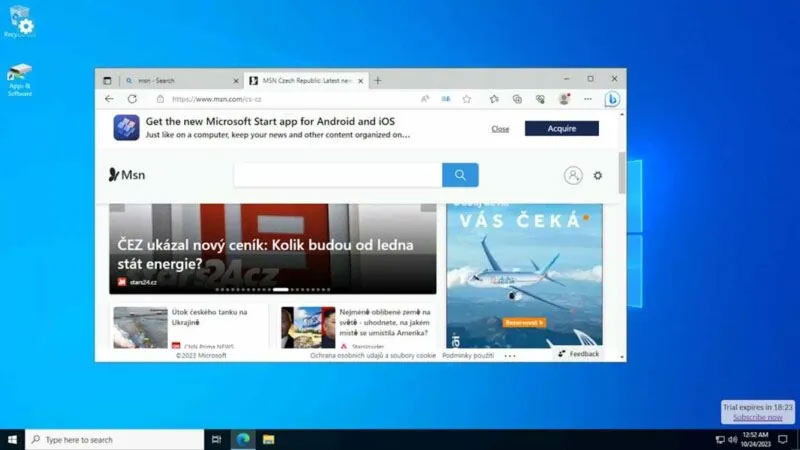Open Útok českého tanku article thumbnail
The width and height of the screenshot is (800, 450).
click(140, 328)
